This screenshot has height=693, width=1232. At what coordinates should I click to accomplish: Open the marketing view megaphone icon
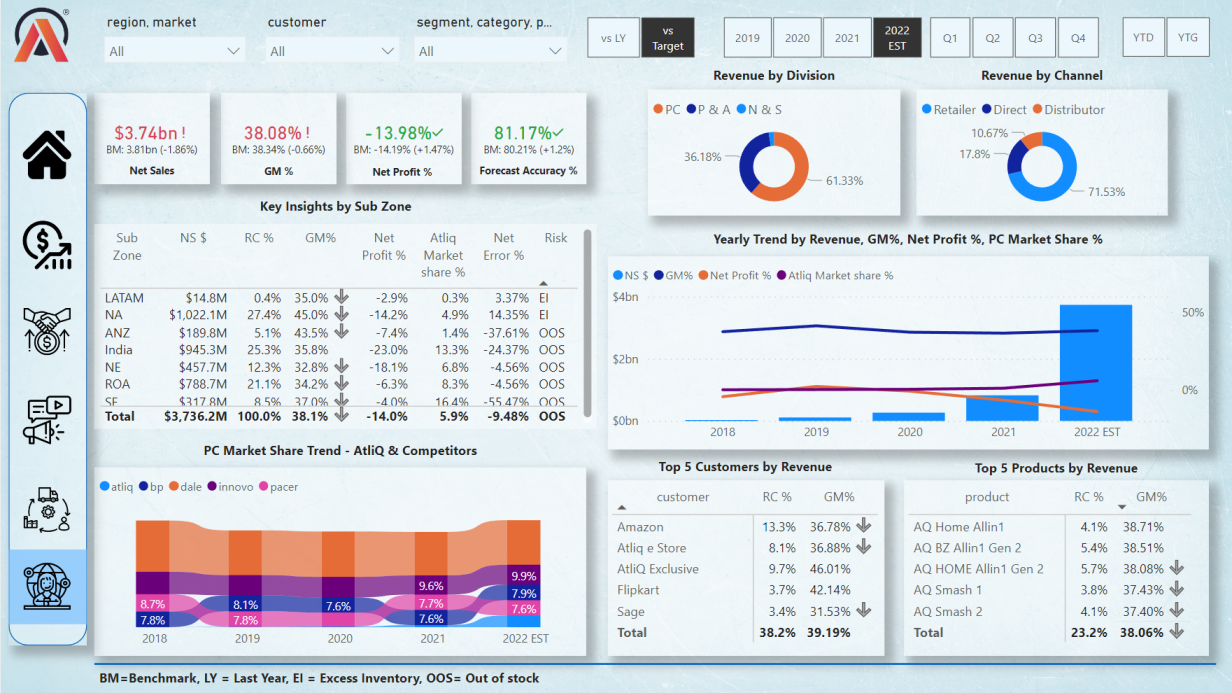click(47, 420)
